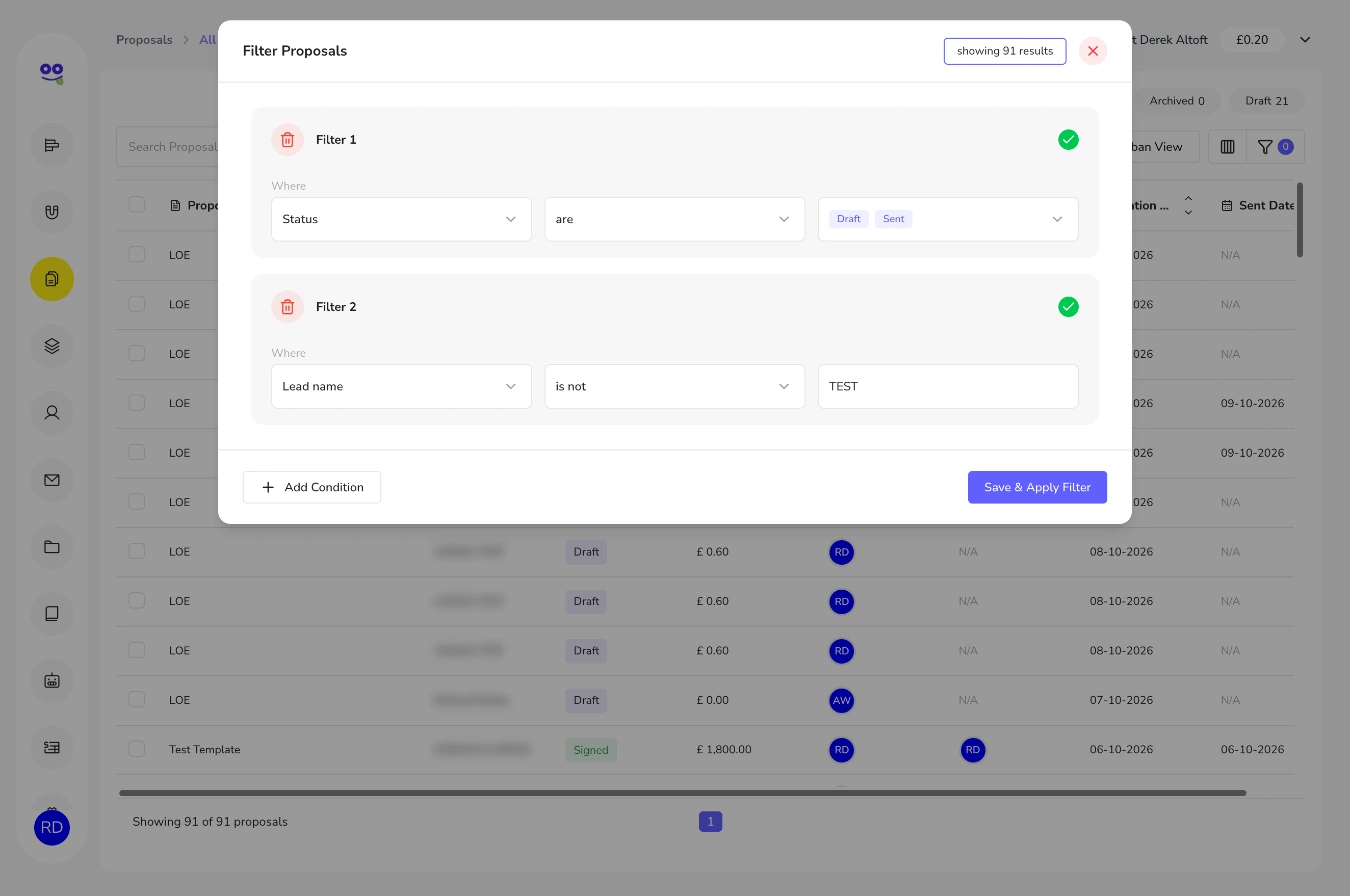The height and width of the screenshot is (896, 1350).
Task: Click the RD profile avatar in the sidebar
Action: coord(52,828)
